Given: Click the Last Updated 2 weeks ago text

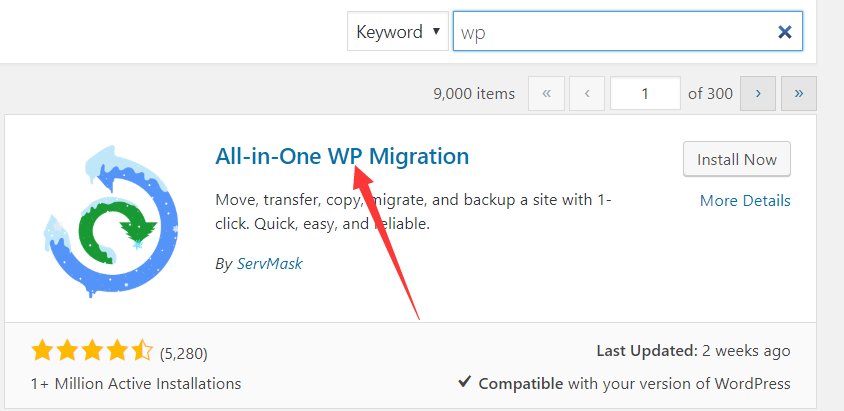Looking at the screenshot, I should (x=693, y=351).
